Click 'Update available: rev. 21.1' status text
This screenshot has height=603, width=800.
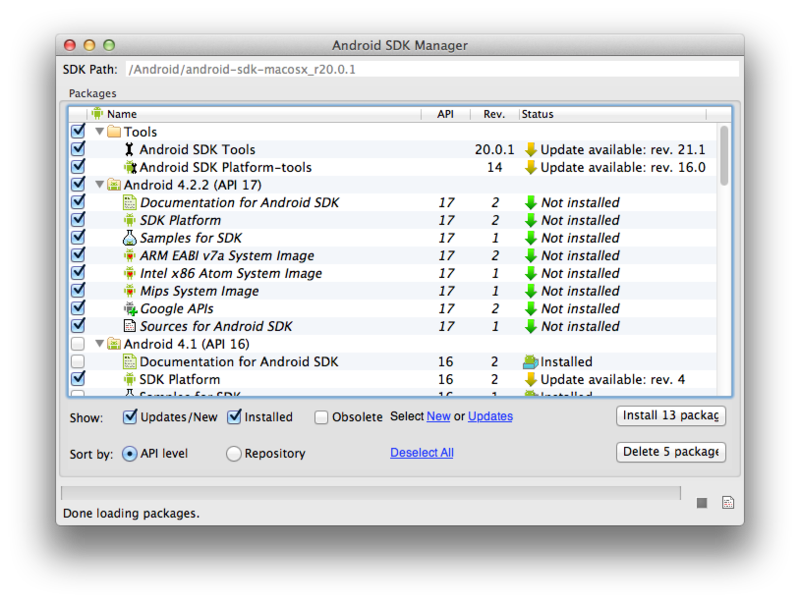[x=622, y=149]
